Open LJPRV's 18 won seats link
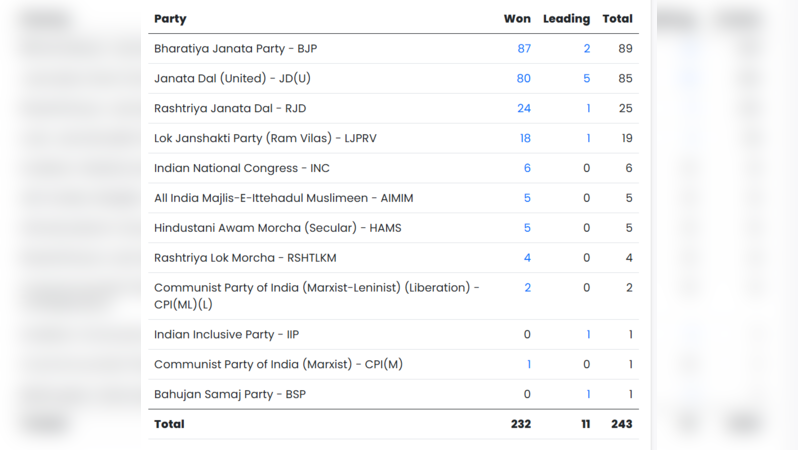Viewport: 798px width, 450px height. click(x=524, y=139)
